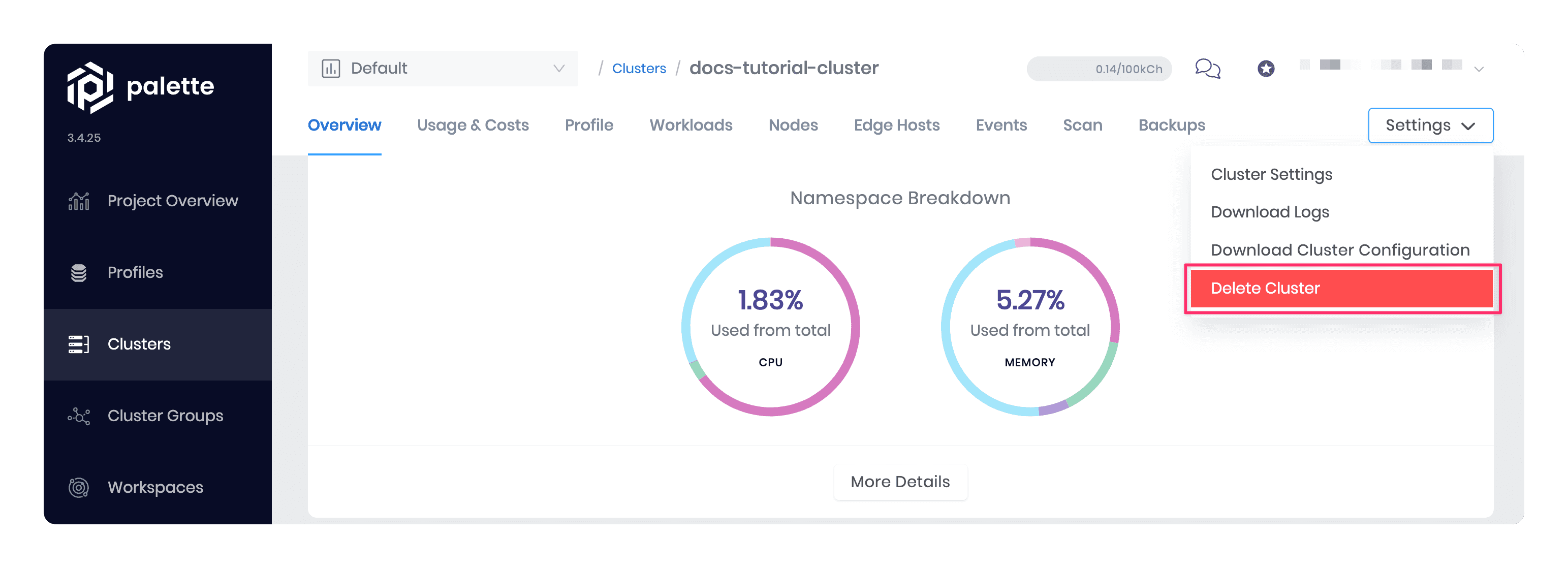Select Download Cluster Configuration option
This screenshot has width=1568, height=568.
coord(1341,249)
